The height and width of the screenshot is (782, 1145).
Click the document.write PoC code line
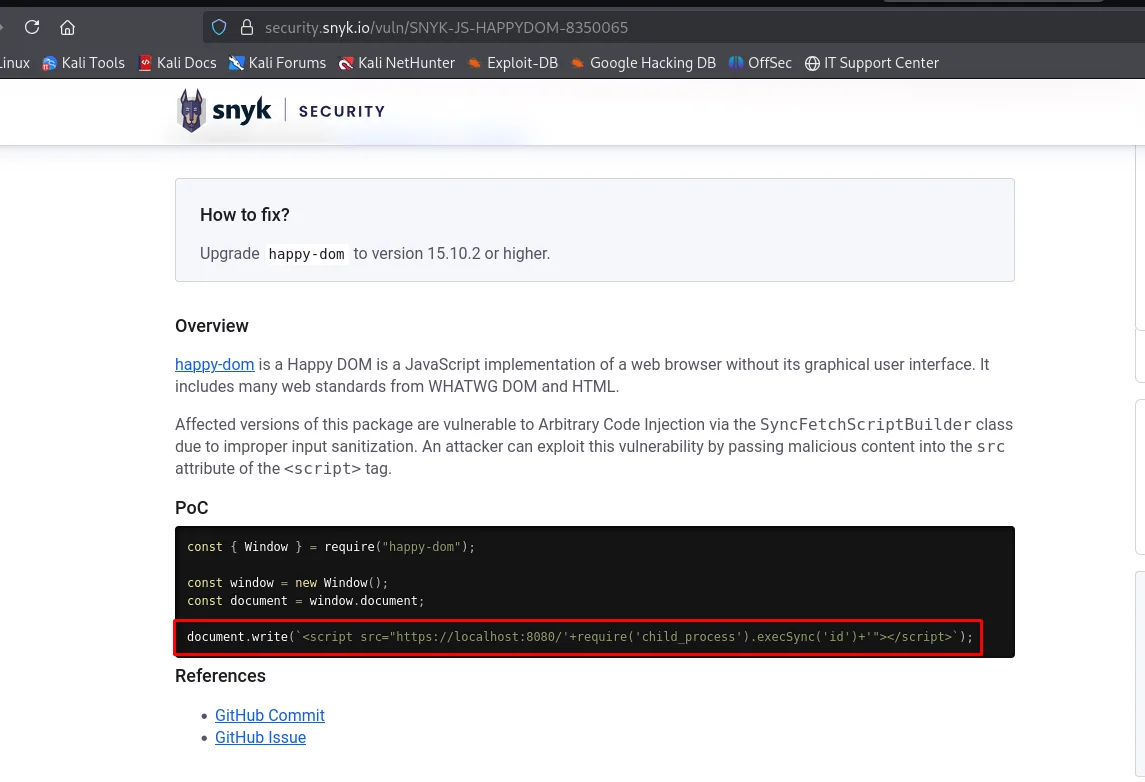click(580, 637)
